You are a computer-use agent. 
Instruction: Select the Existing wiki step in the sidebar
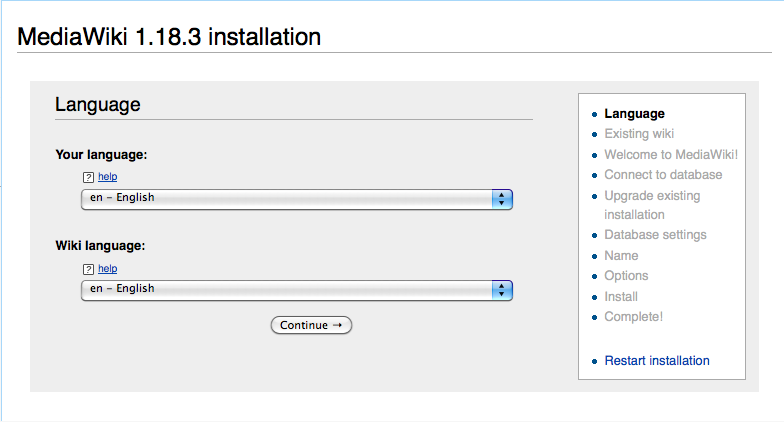click(639, 134)
